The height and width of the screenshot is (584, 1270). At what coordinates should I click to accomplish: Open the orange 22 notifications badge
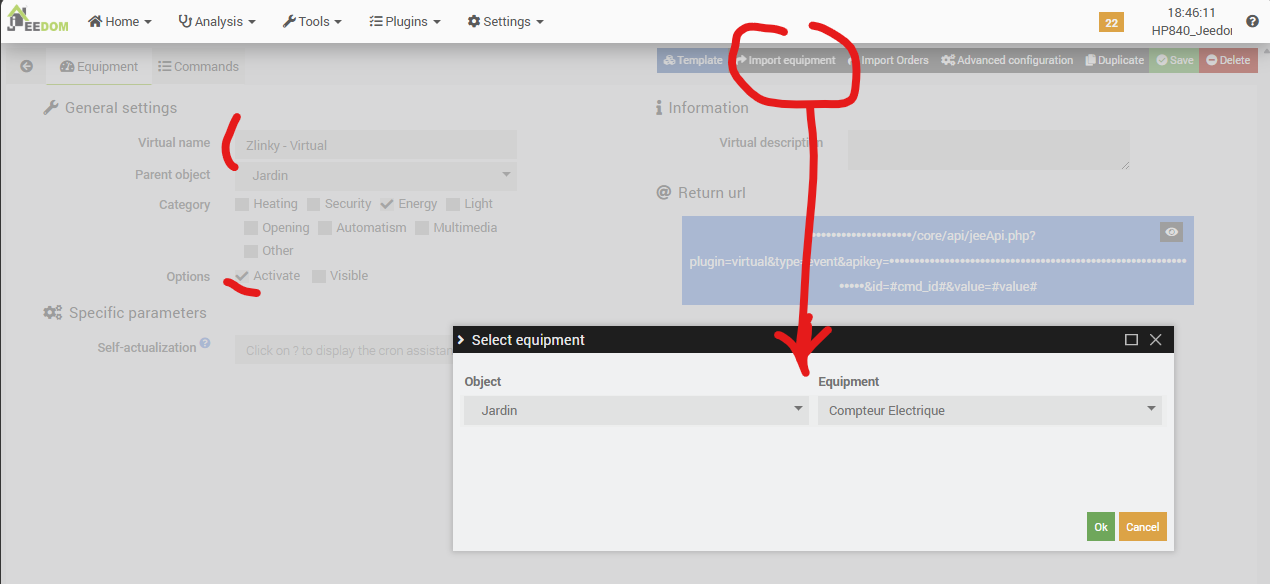click(1110, 22)
